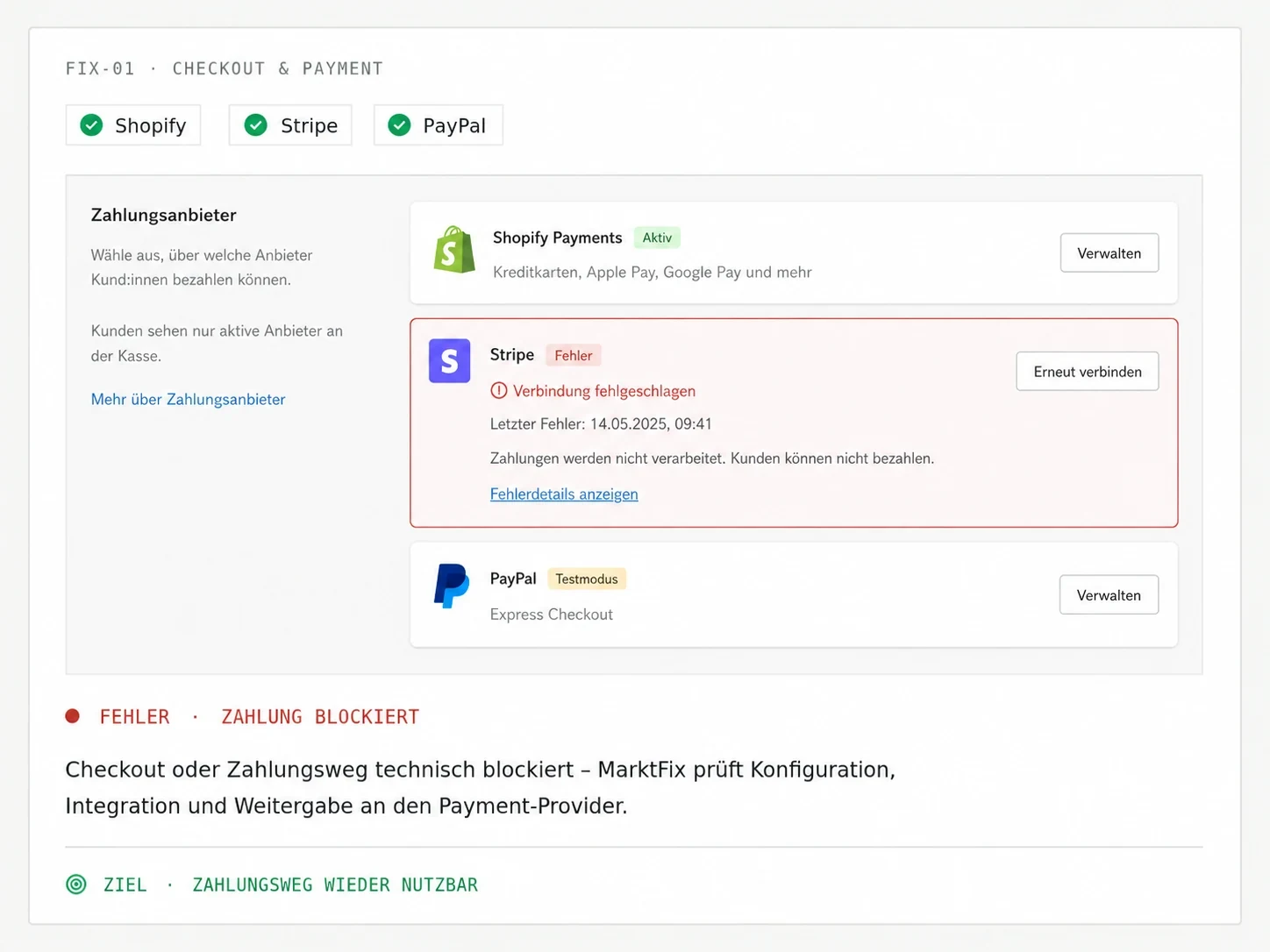Click the blue PayPal P logo

452,586
